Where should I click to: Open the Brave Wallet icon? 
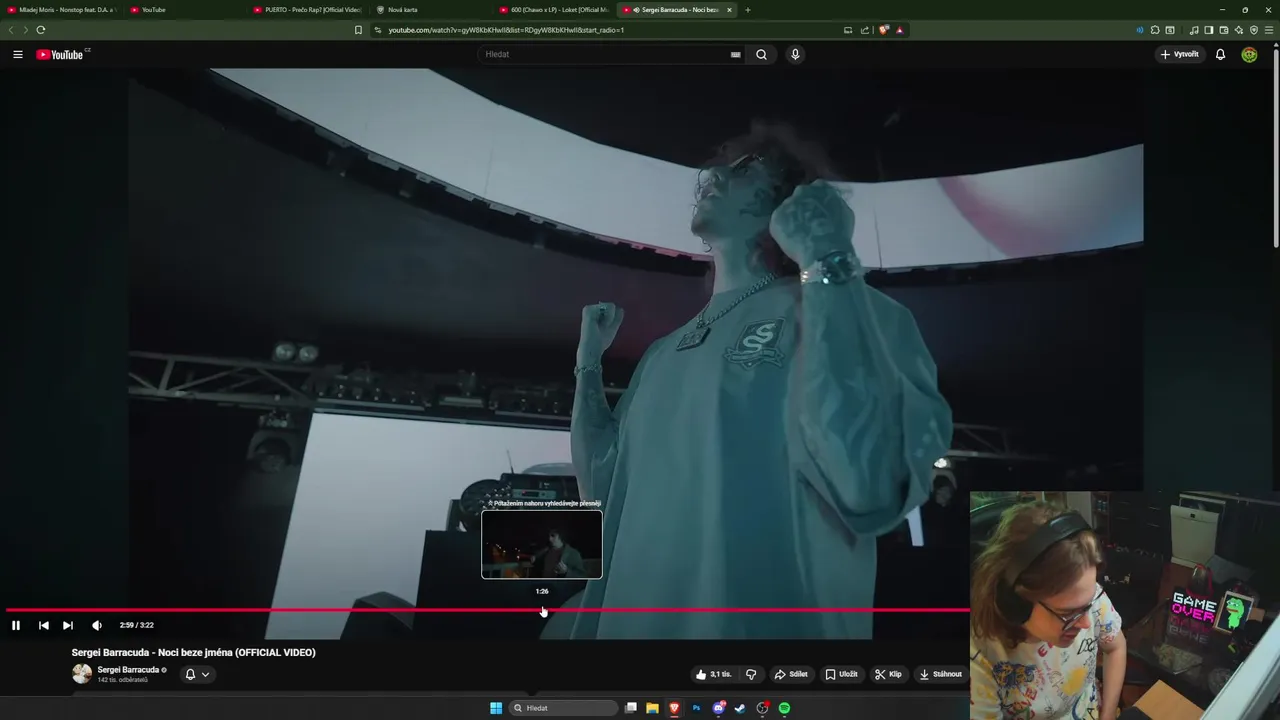(x=1223, y=30)
